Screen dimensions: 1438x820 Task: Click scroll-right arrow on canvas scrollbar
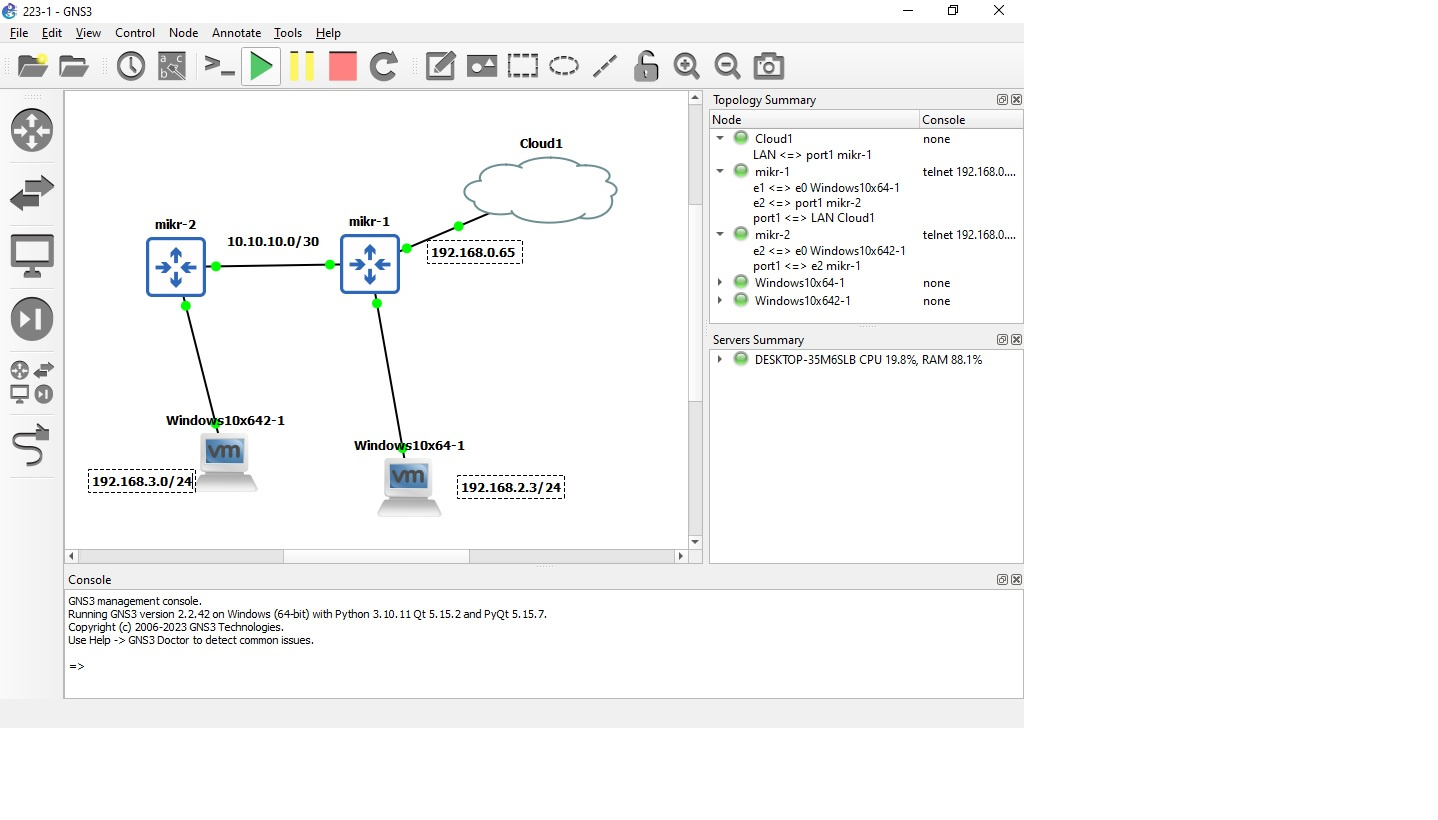681,556
